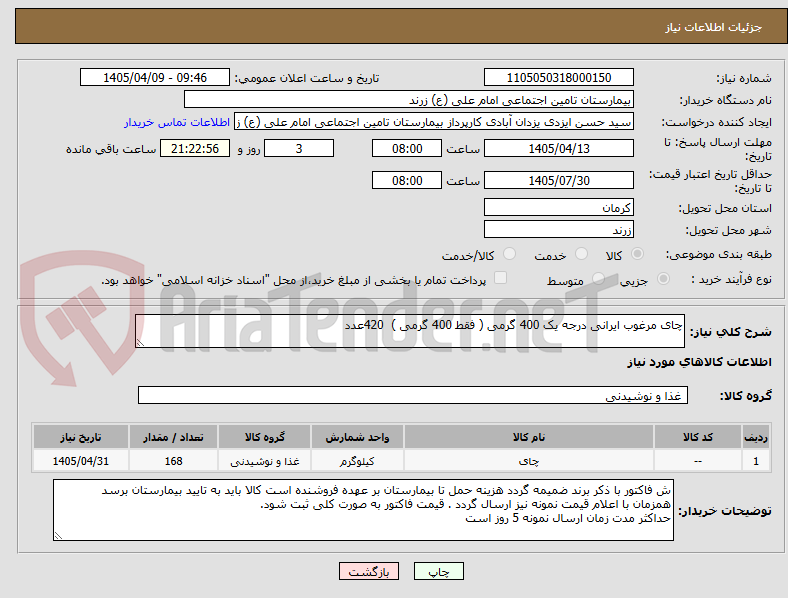The width and height of the screenshot is (788, 598).
Task: Click the شرح کلی نیاز description textarea
Action: tap(410, 331)
